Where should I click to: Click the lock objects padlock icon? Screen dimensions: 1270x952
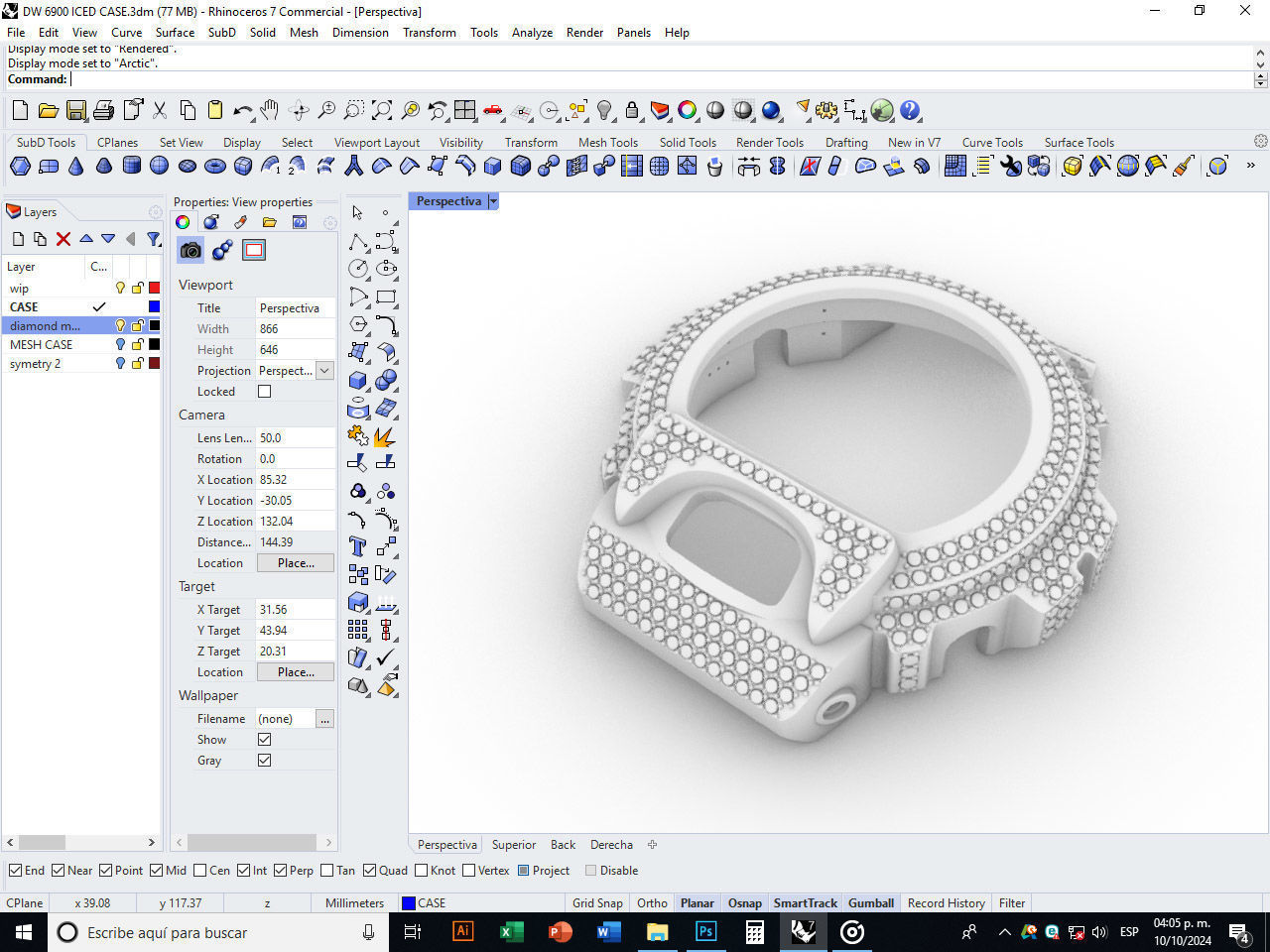[x=632, y=110]
